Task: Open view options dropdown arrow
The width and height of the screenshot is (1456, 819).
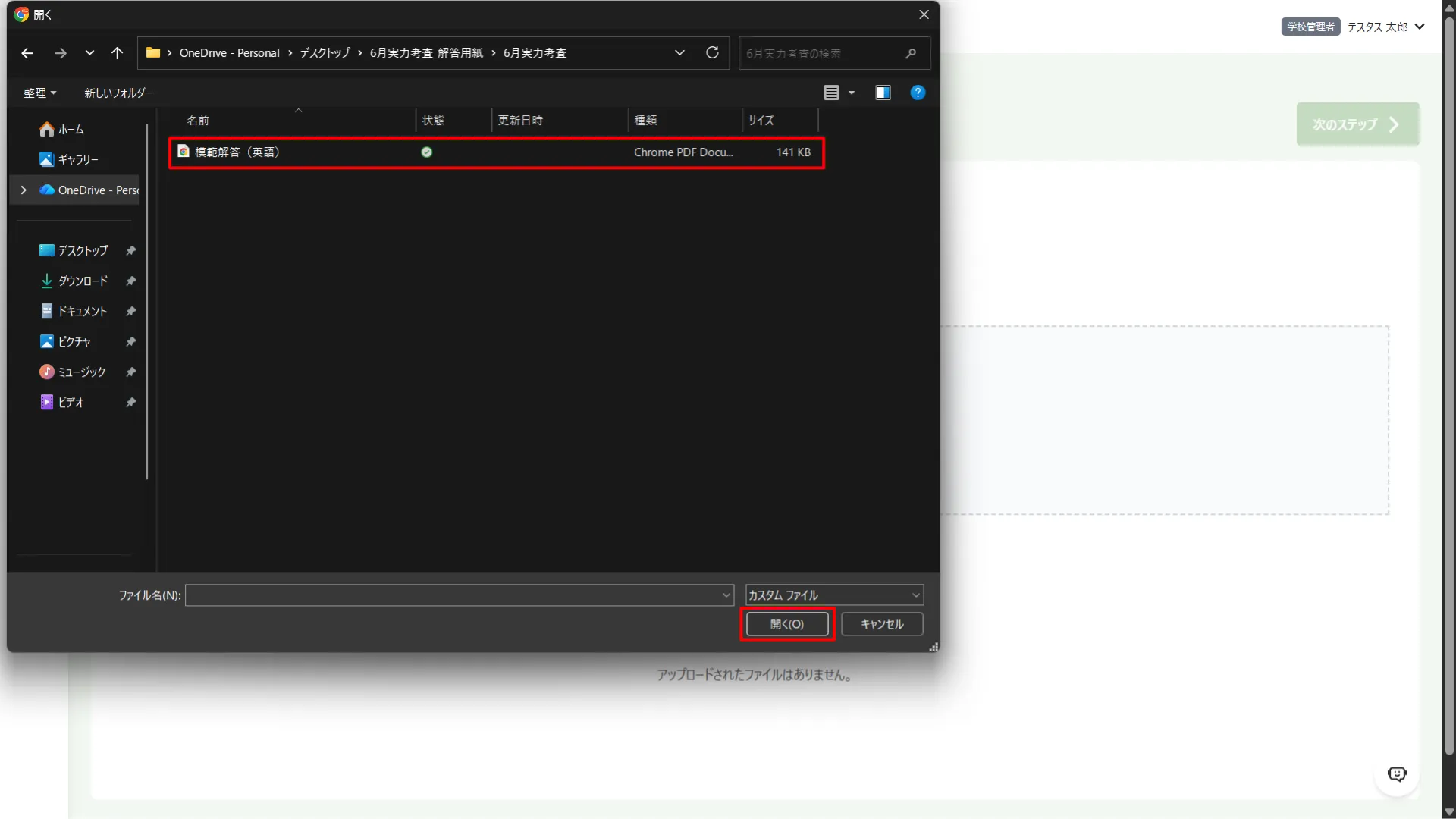Action: (x=852, y=93)
